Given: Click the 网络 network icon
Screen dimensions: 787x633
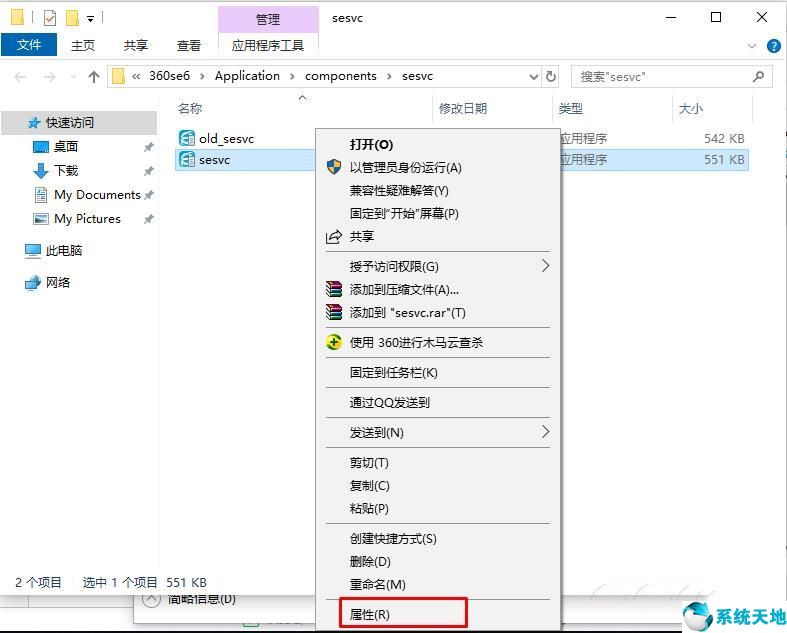Looking at the screenshot, I should pyautogui.click(x=33, y=283).
